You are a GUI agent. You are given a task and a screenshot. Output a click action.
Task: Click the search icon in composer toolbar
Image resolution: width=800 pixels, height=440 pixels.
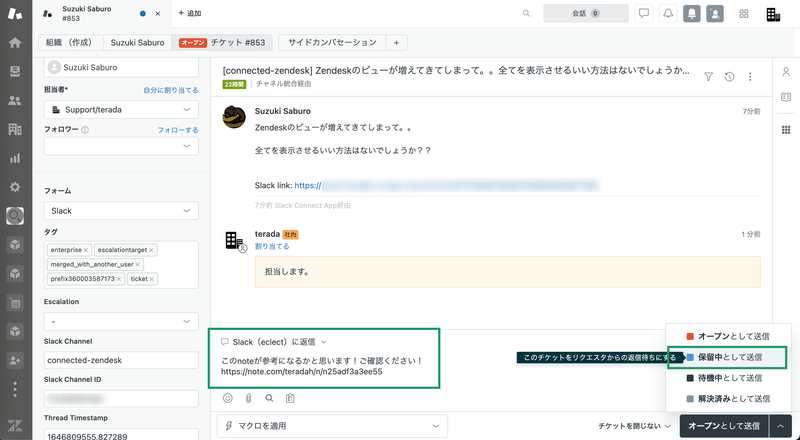269,398
